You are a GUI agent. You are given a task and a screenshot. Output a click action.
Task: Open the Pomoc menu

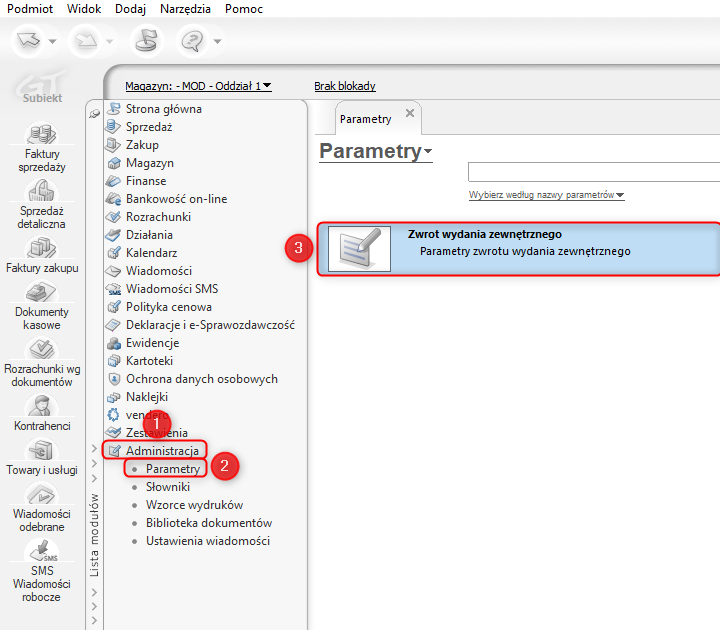coord(244,9)
